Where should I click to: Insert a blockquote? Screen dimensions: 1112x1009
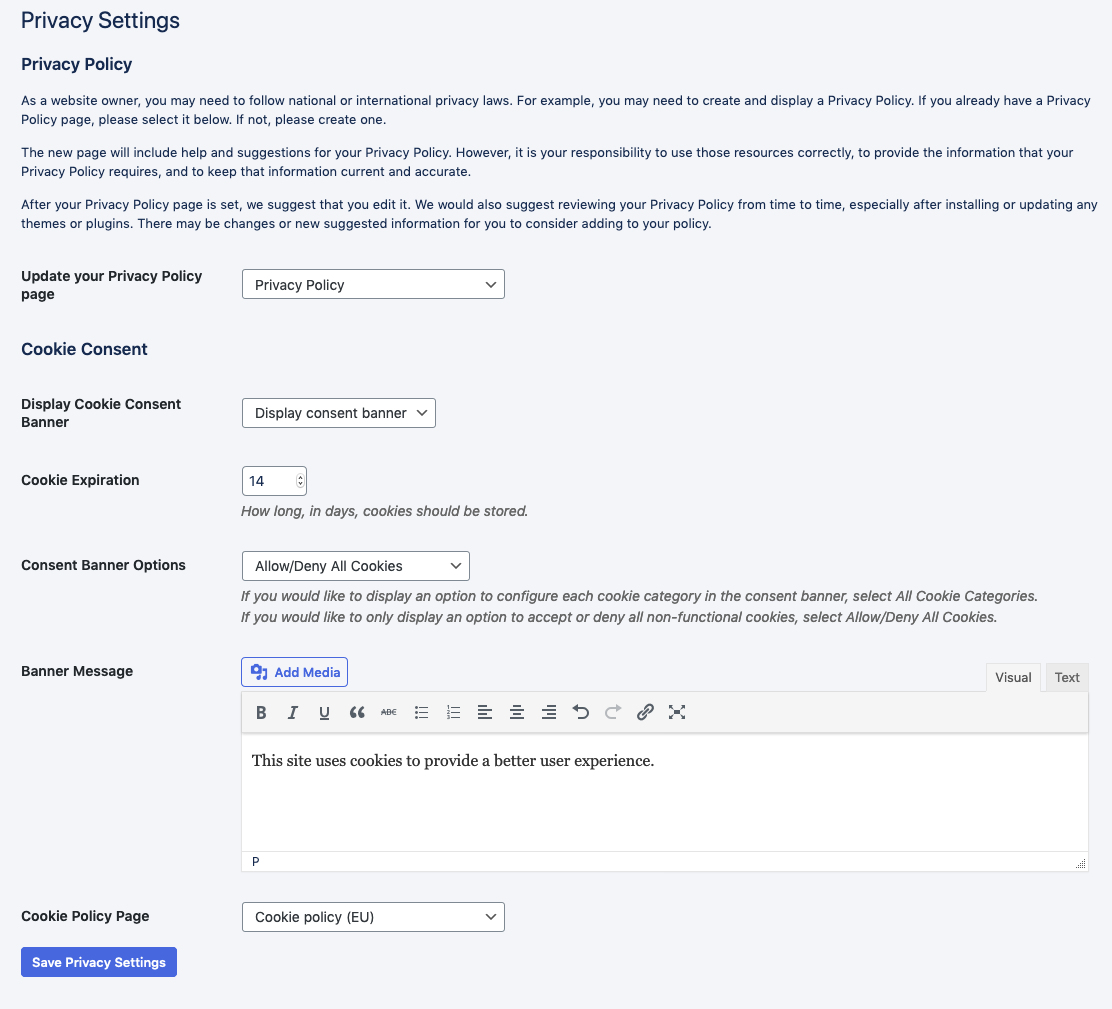357,712
